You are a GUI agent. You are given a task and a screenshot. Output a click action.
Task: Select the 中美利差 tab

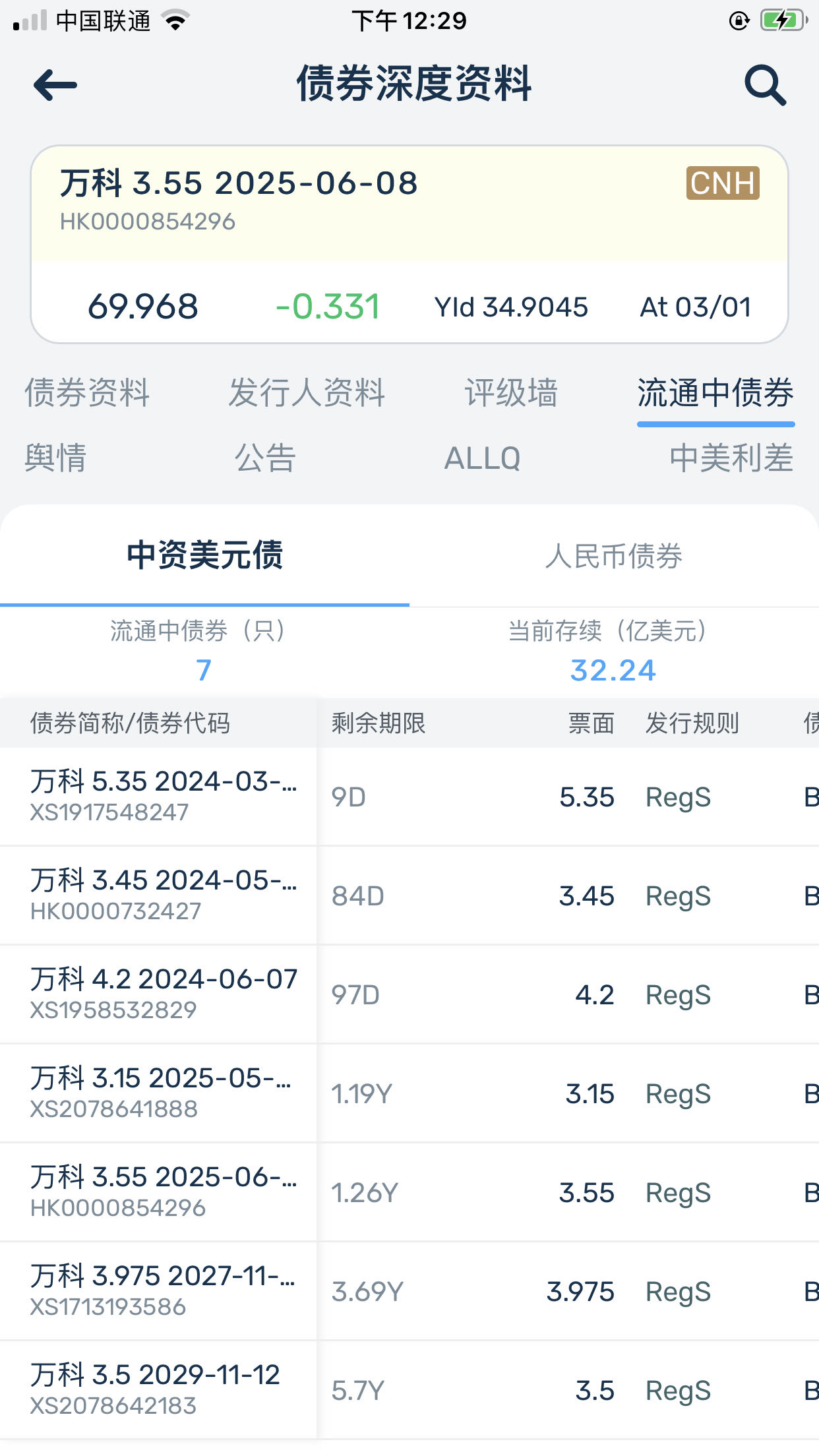[731, 458]
